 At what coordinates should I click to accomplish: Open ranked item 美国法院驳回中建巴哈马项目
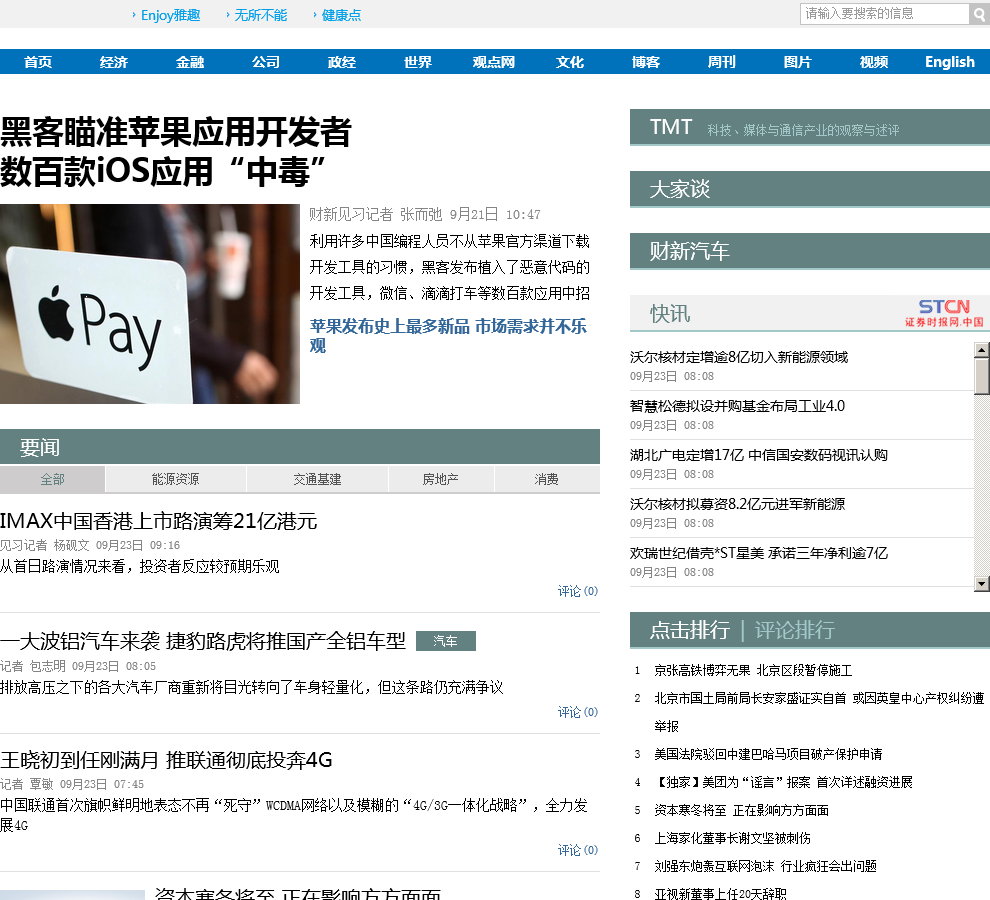(768, 754)
